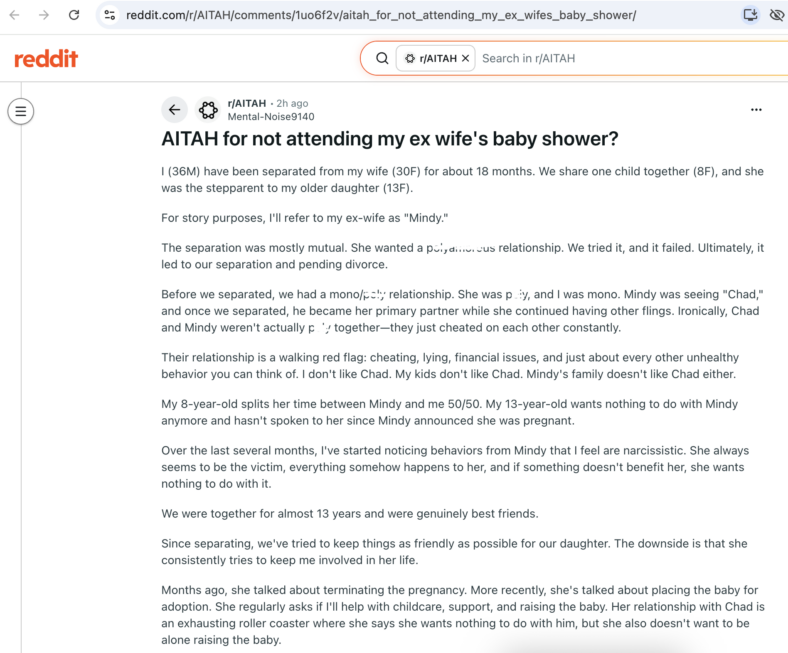Screen dimensions: 788x653
Task: Open the r/AITAH subreddit link
Action: click(x=247, y=103)
